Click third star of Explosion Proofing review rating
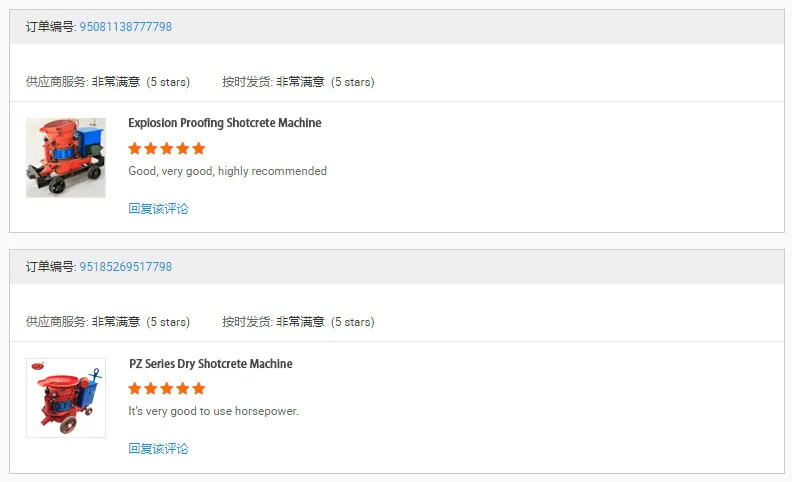792x482 pixels. [x=167, y=149]
